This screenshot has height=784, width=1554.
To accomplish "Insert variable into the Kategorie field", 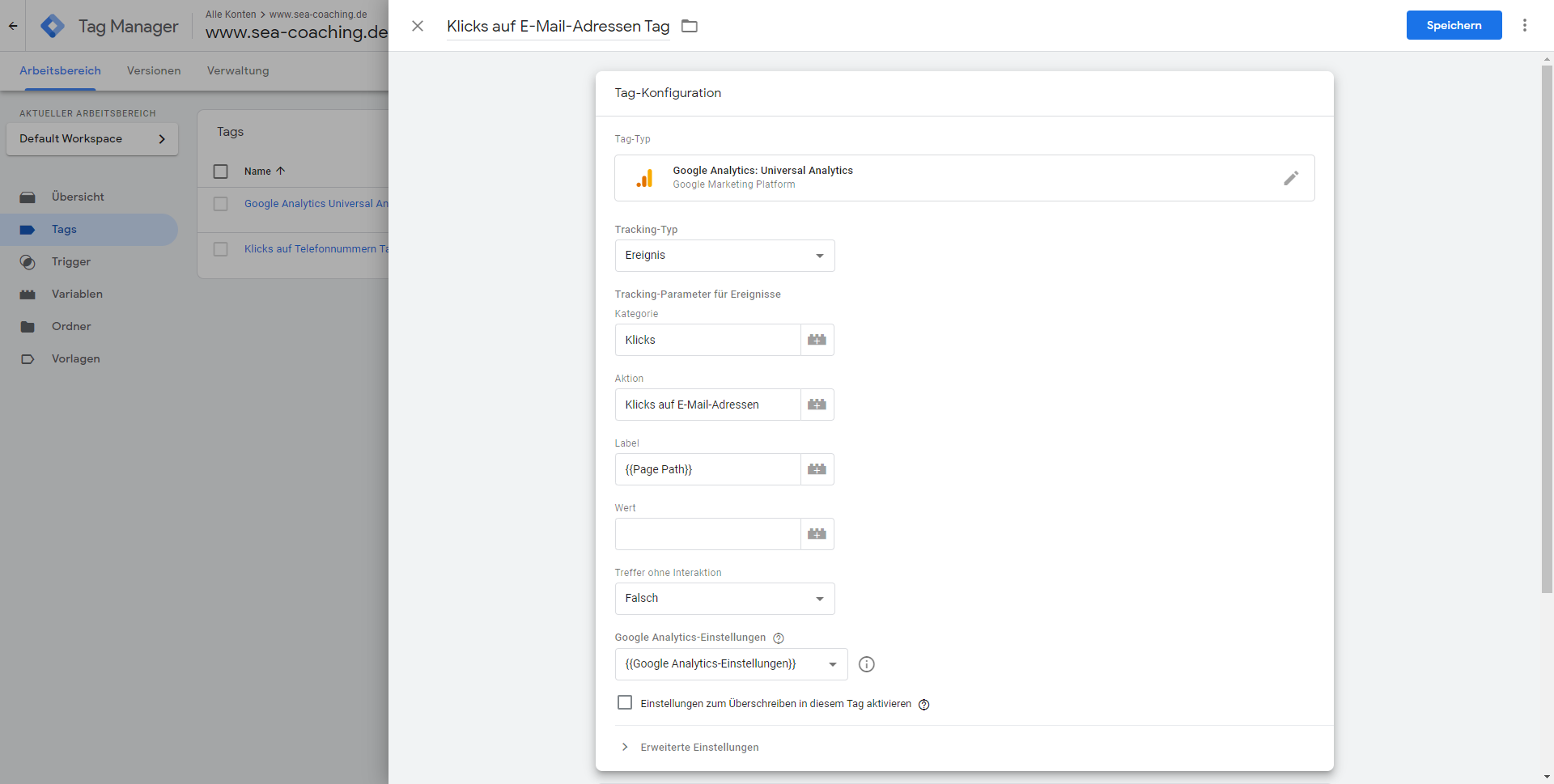I will (817, 340).
